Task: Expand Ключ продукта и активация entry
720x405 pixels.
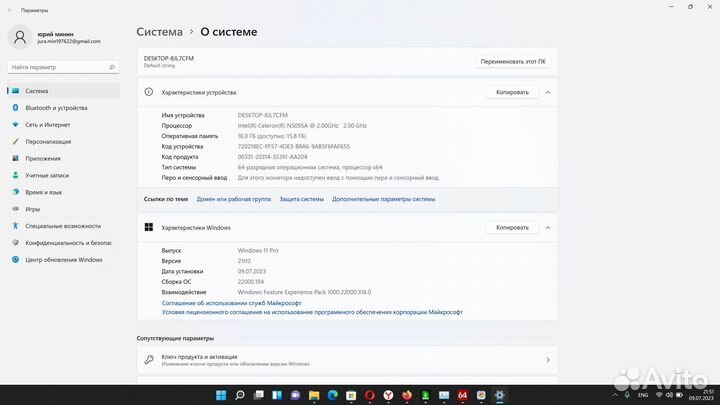Action: click(x=547, y=359)
